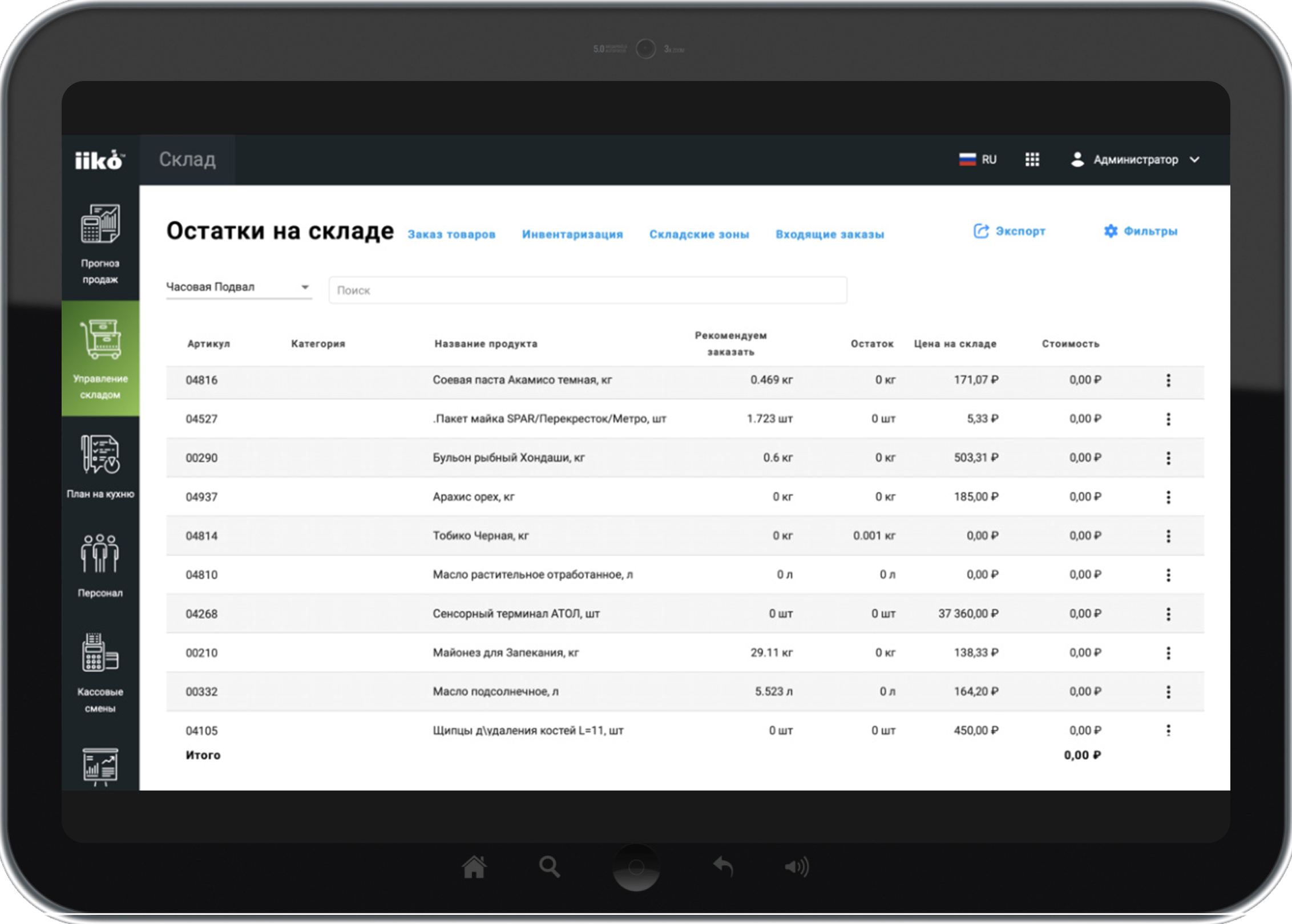This screenshot has width=1292, height=924.
Task: Click the 1.723 шт recommended order value
Action: point(770,419)
